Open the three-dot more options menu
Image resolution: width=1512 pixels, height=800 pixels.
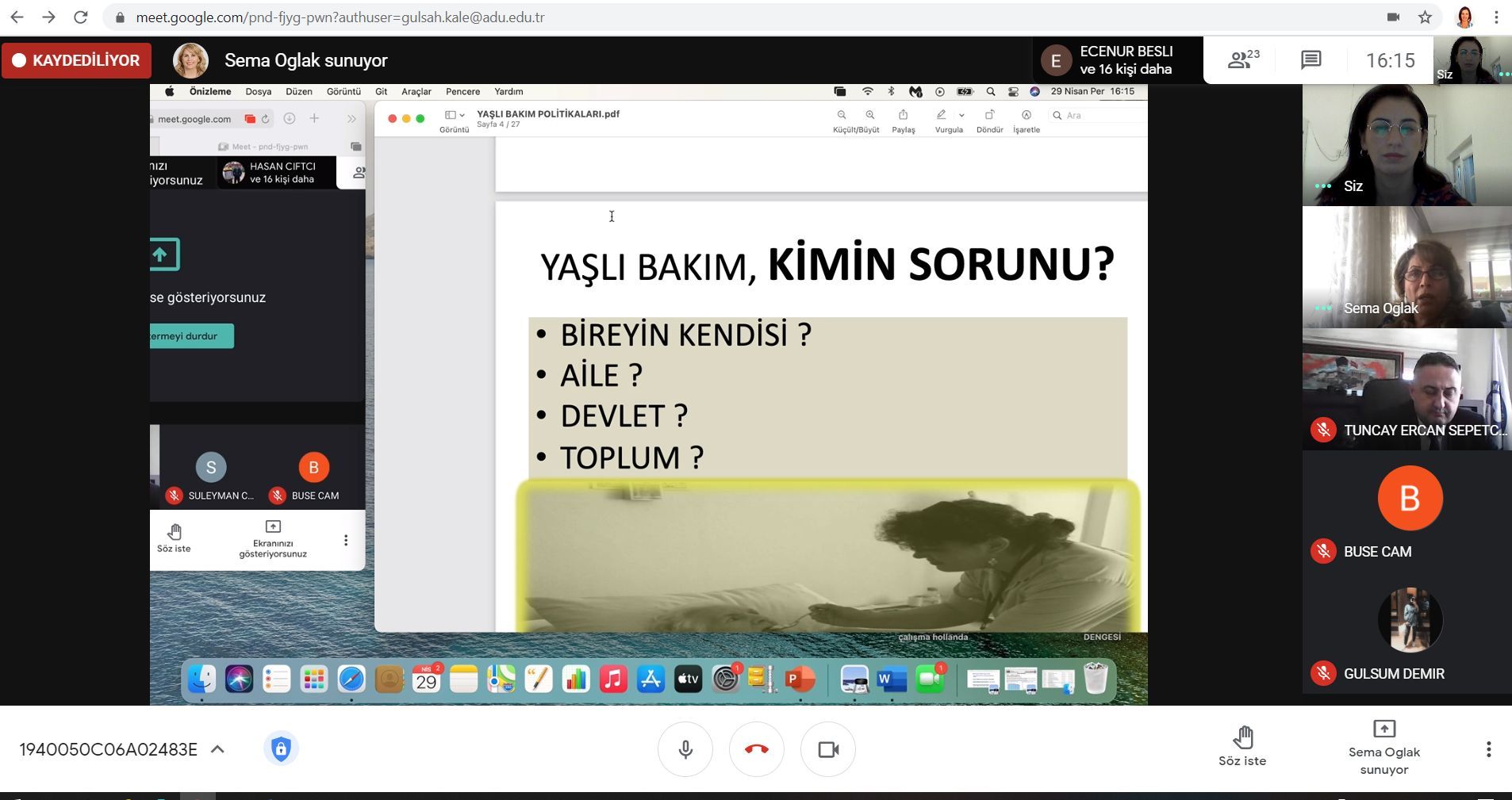click(1488, 749)
